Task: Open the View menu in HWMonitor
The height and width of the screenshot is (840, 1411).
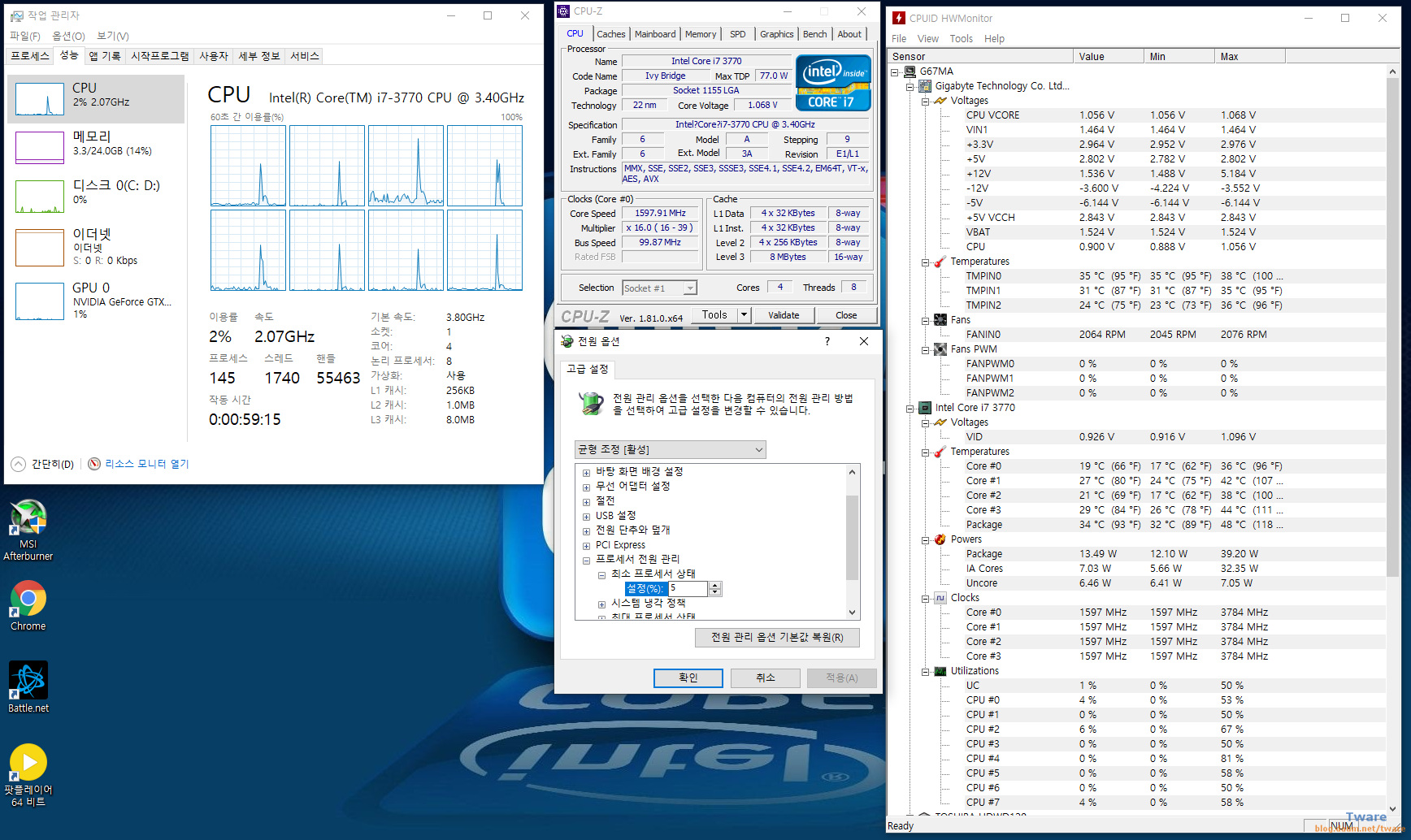Action: click(927, 39)
